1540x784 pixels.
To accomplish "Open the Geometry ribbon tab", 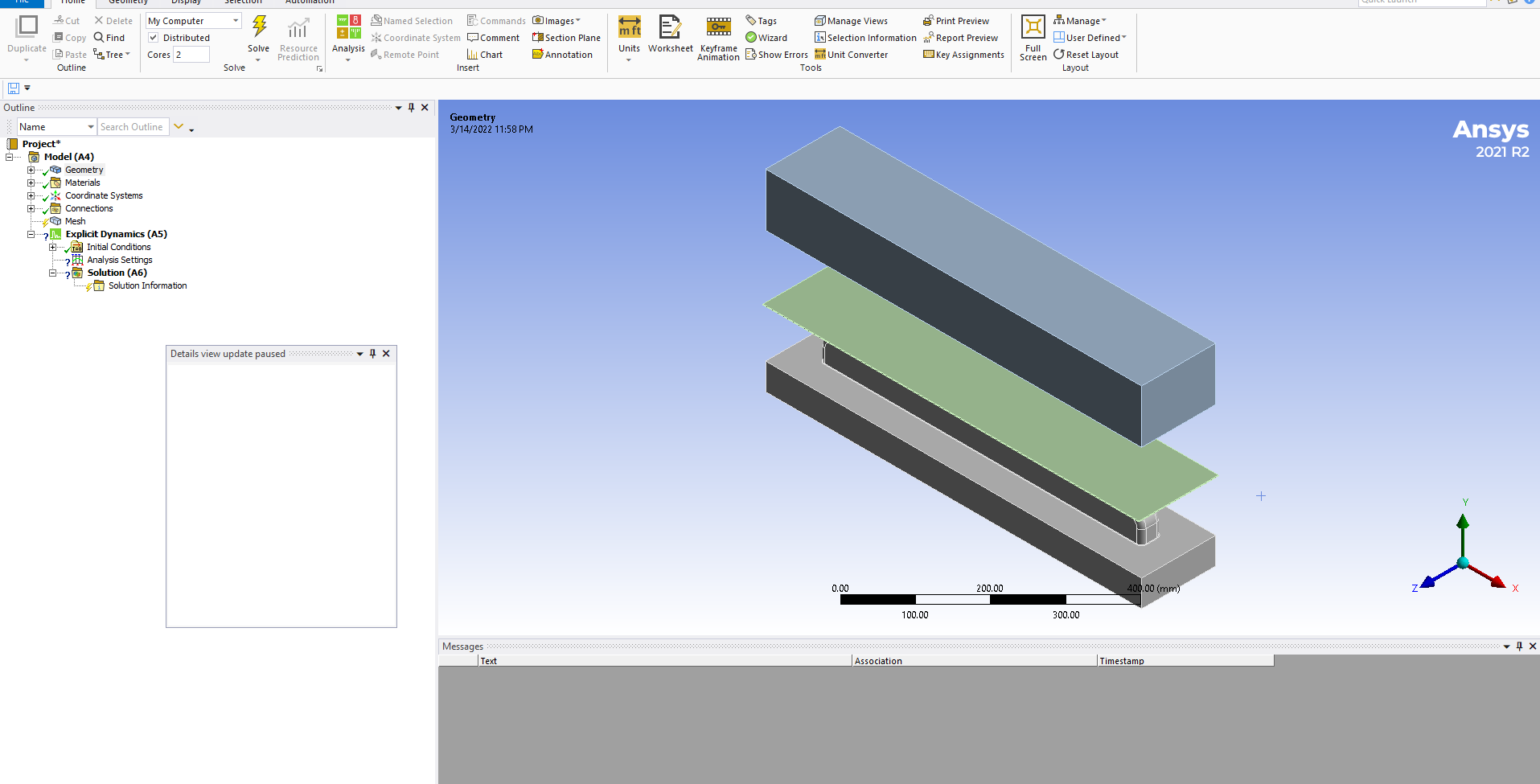I will [x=129, y=2].
